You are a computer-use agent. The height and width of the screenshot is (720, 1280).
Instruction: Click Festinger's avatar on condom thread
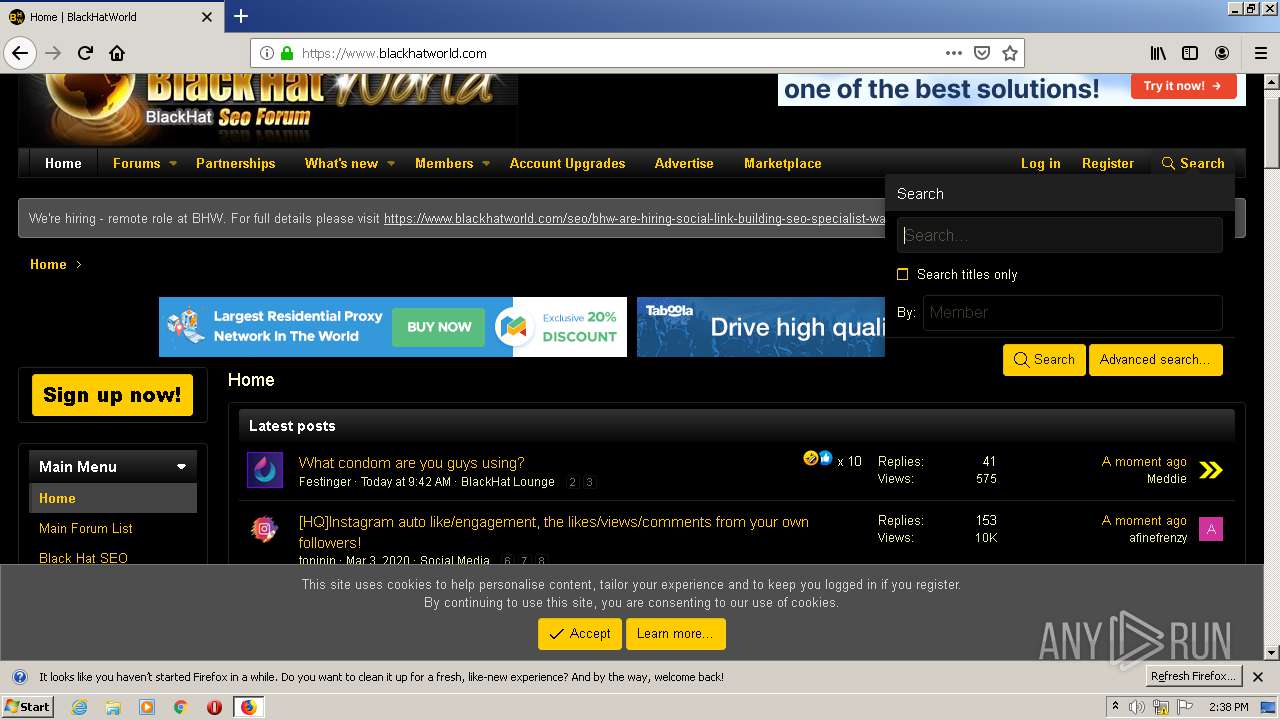[265, 470]
